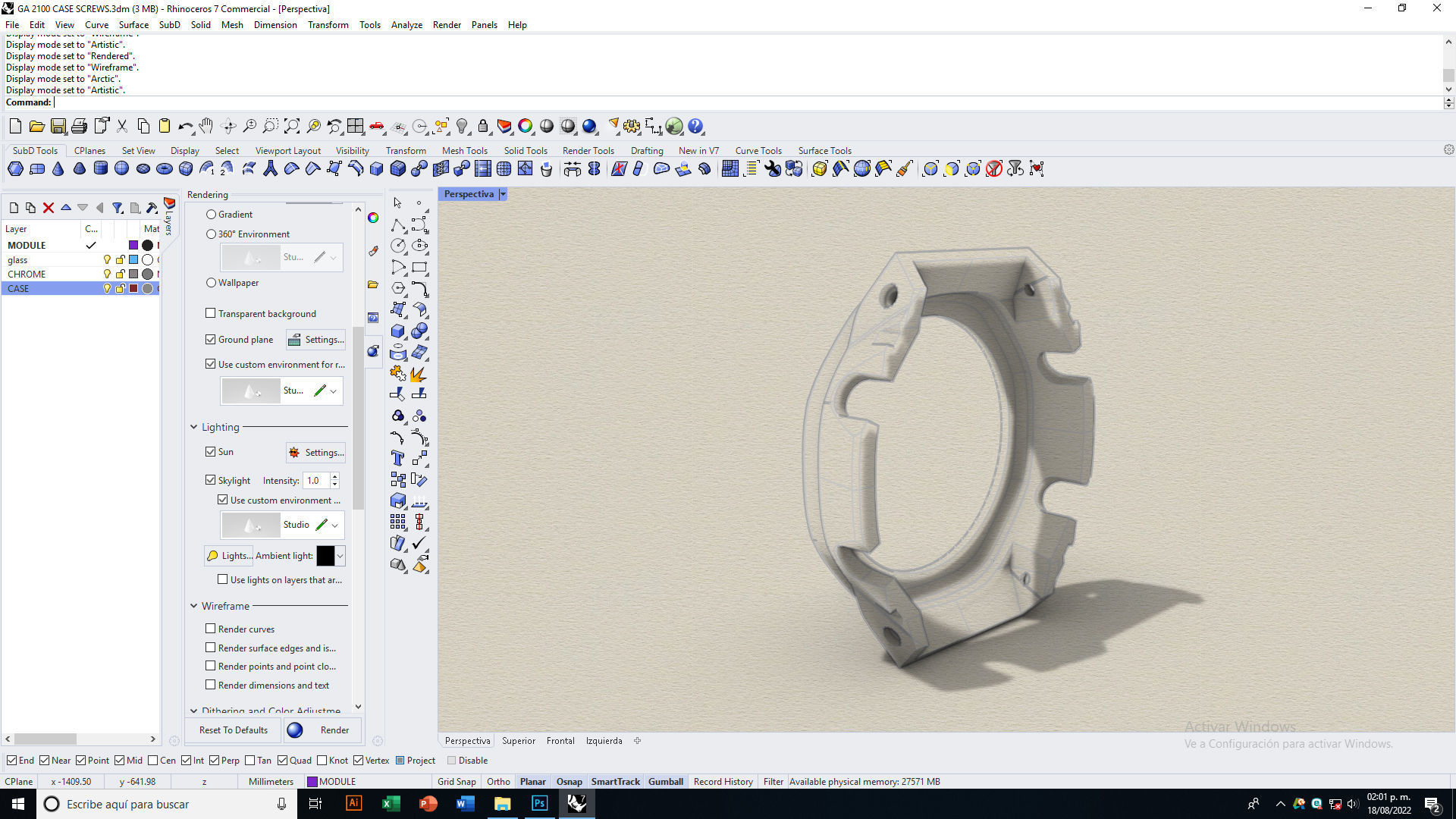Delete layer with red X icon
This screenshot has height=819, width=1456.
point(49,208)
